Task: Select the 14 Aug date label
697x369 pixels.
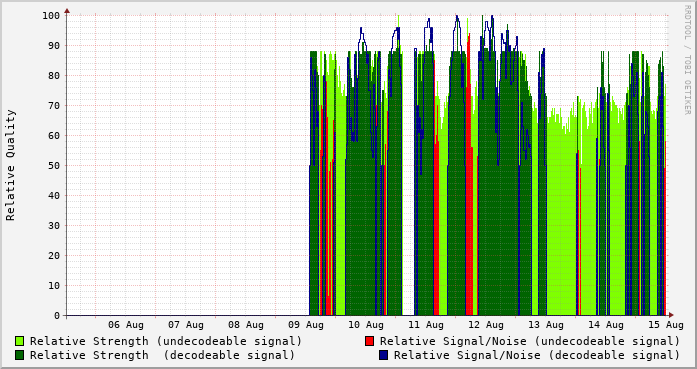Action: (606, 325)
